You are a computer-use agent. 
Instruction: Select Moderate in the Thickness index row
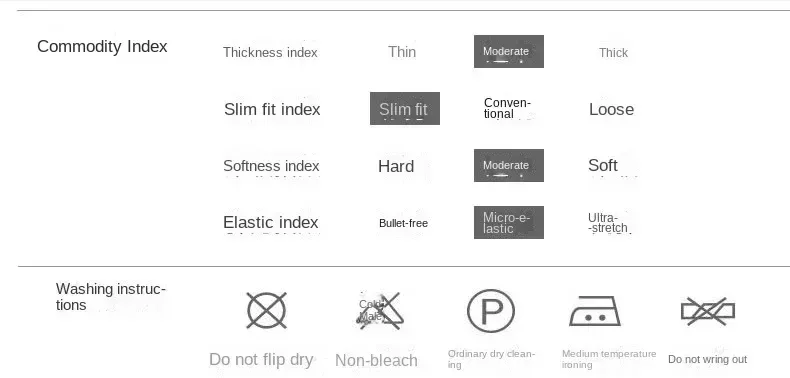pos(509,51)
